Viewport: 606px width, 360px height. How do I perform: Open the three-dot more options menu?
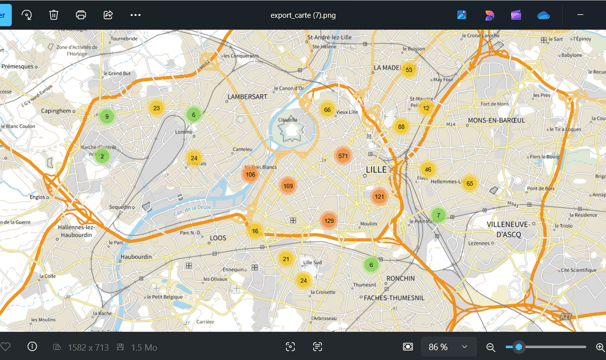(x=135, y=15)
